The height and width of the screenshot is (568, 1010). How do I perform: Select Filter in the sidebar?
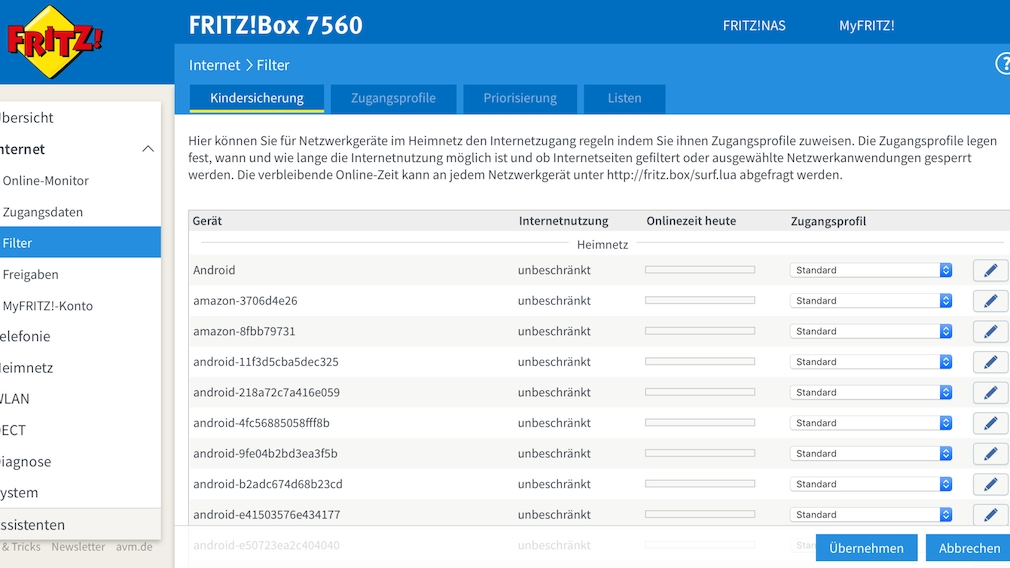(x=80, y=243)
